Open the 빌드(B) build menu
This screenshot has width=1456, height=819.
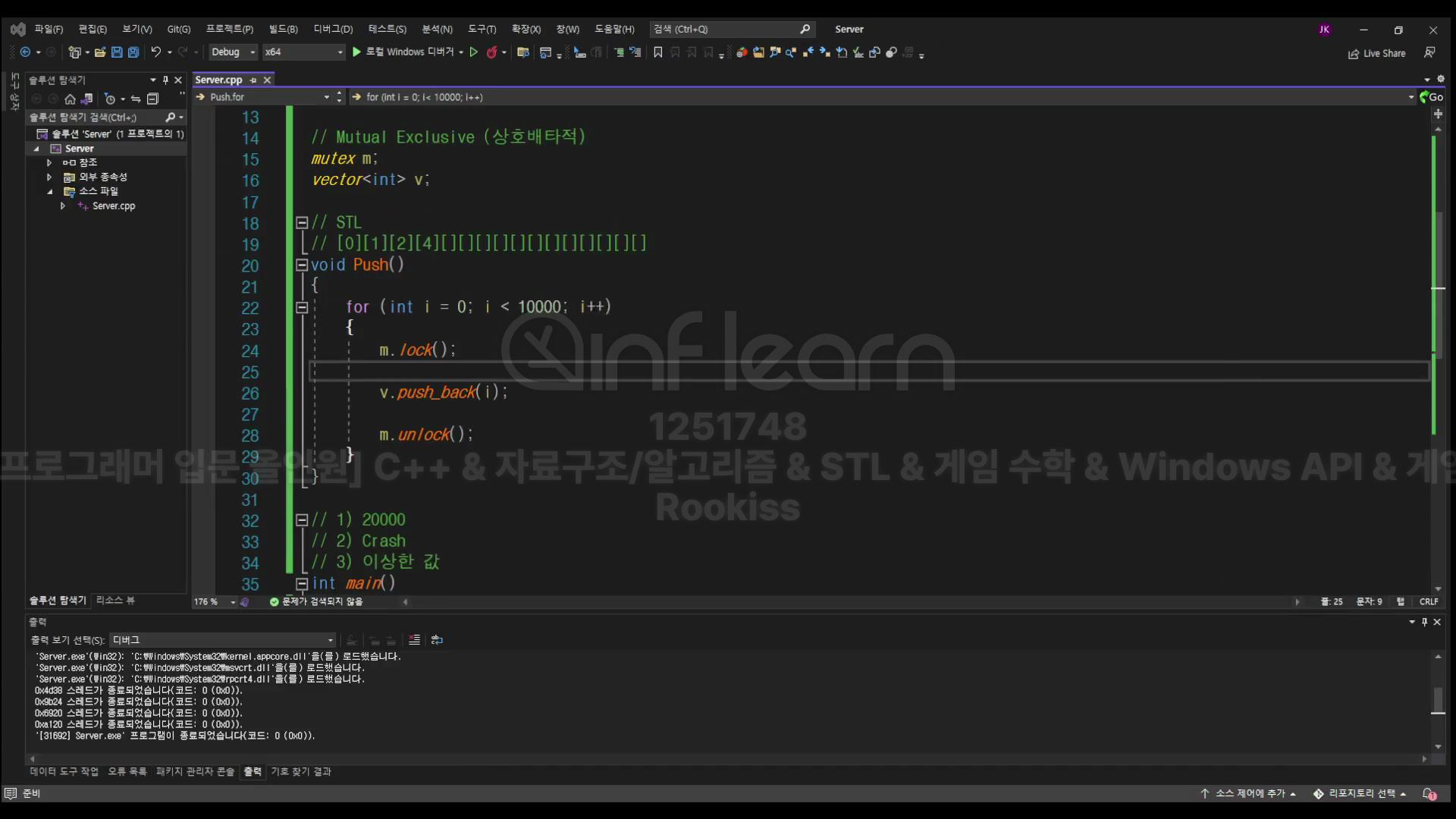[283, 29]
